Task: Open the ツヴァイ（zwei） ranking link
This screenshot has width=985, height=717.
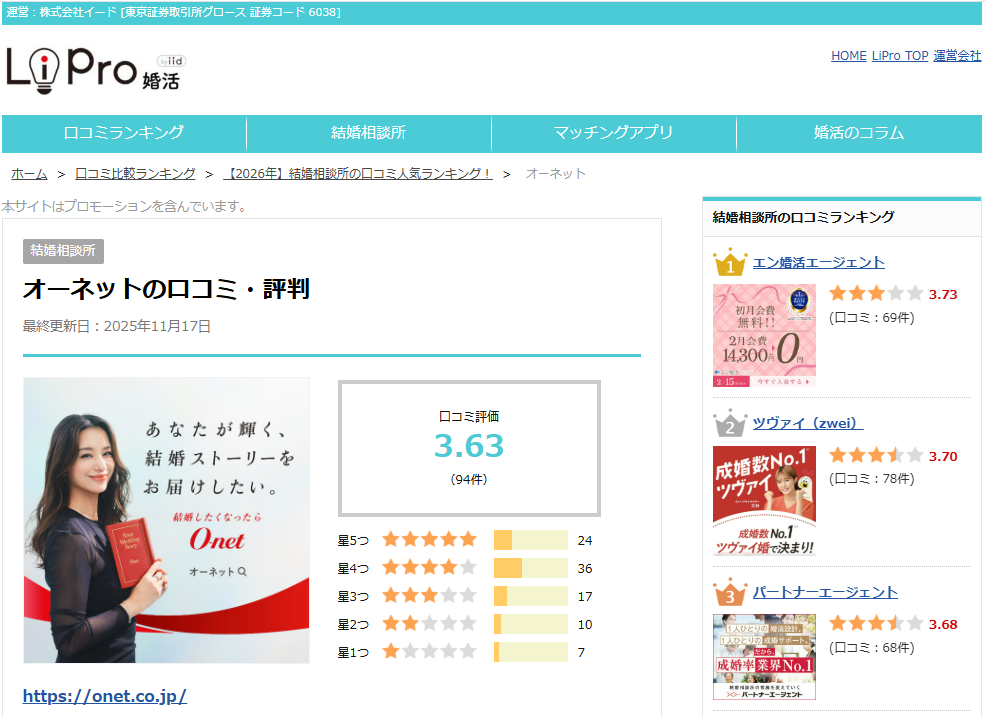Action: click(808, 423)
